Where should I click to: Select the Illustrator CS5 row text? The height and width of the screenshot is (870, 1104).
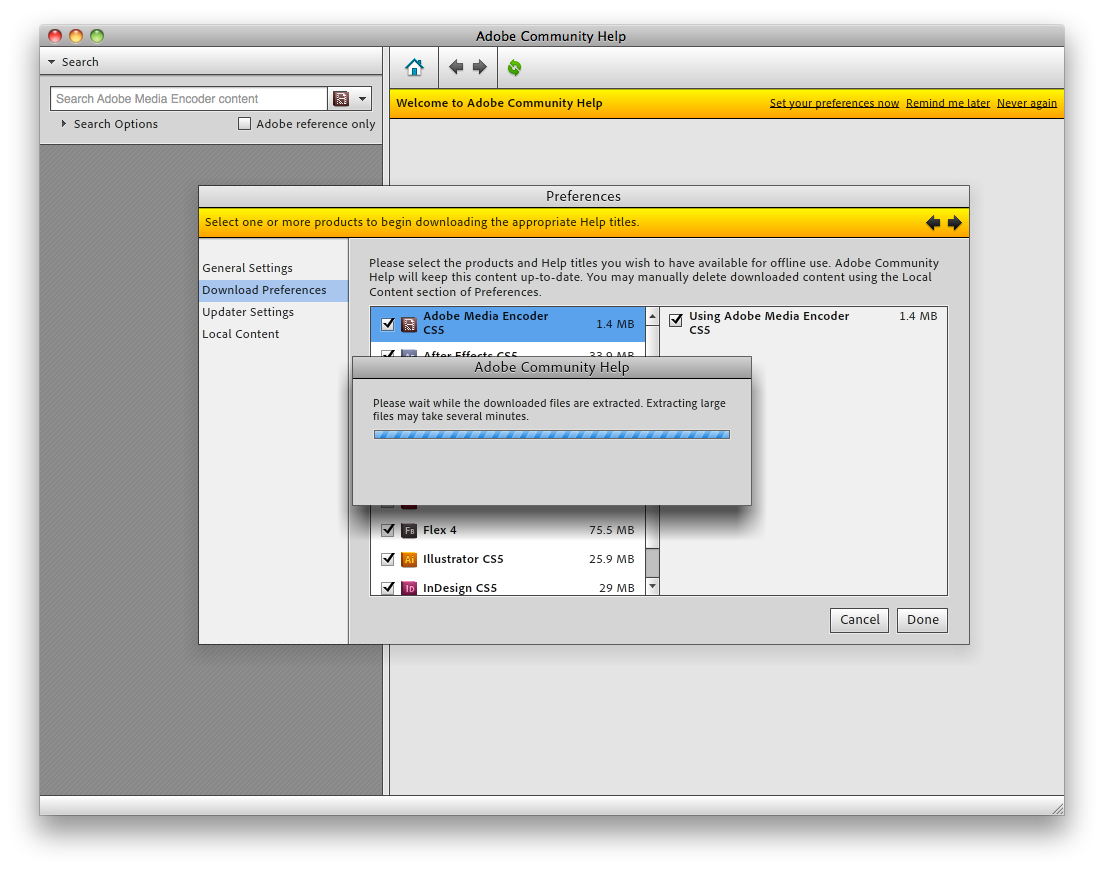(463, 559)
